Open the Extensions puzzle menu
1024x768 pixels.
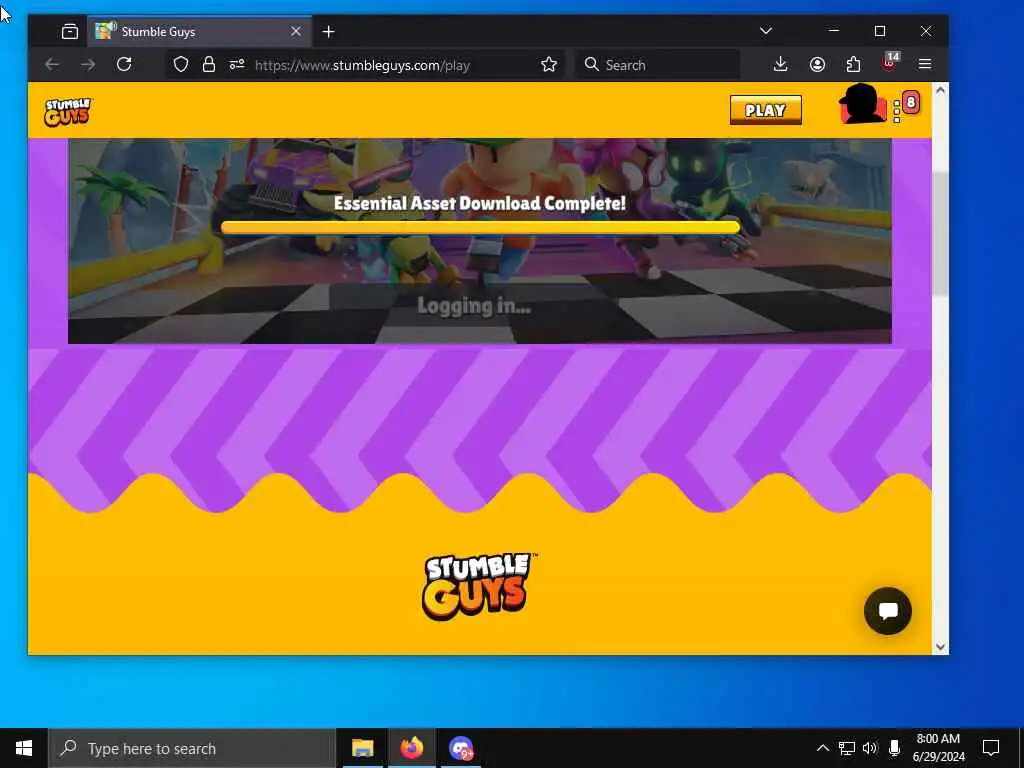click(x=853, y=64)
